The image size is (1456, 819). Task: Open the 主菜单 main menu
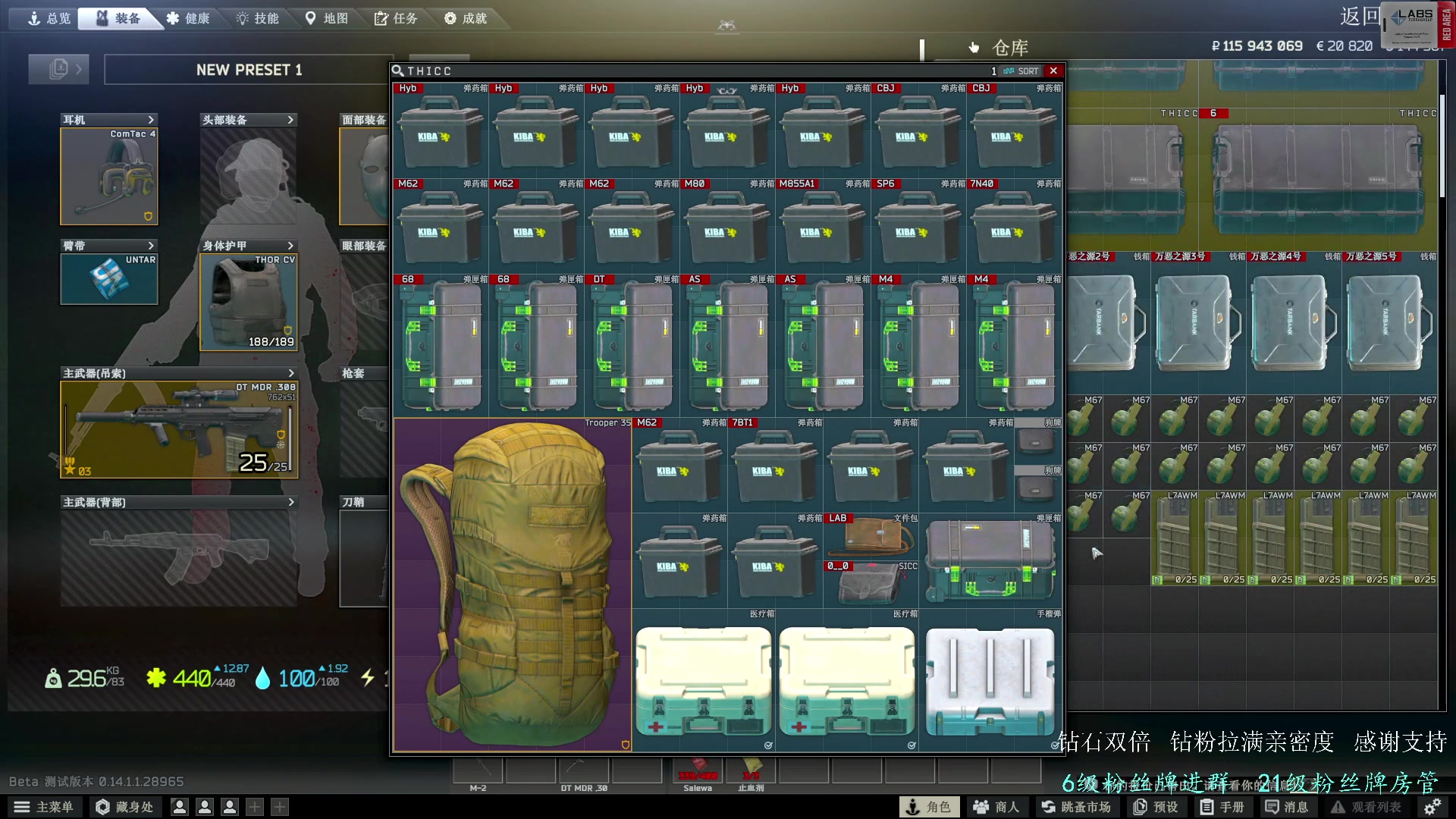coord(44,807)
